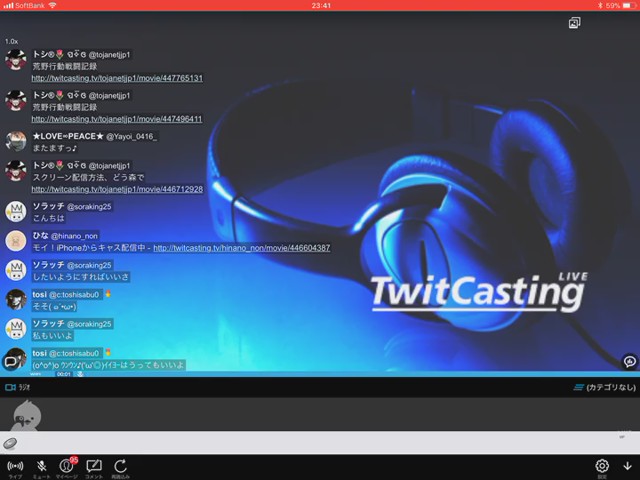This screenshot has height=480, width=640.
Task: Tap avatar beside 私もいいよ comment
Action: click(16, 329)
